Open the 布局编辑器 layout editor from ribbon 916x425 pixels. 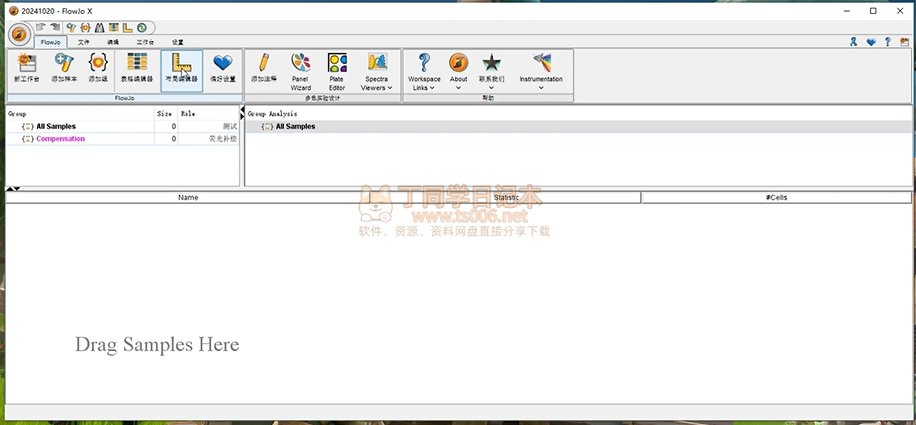182,70
